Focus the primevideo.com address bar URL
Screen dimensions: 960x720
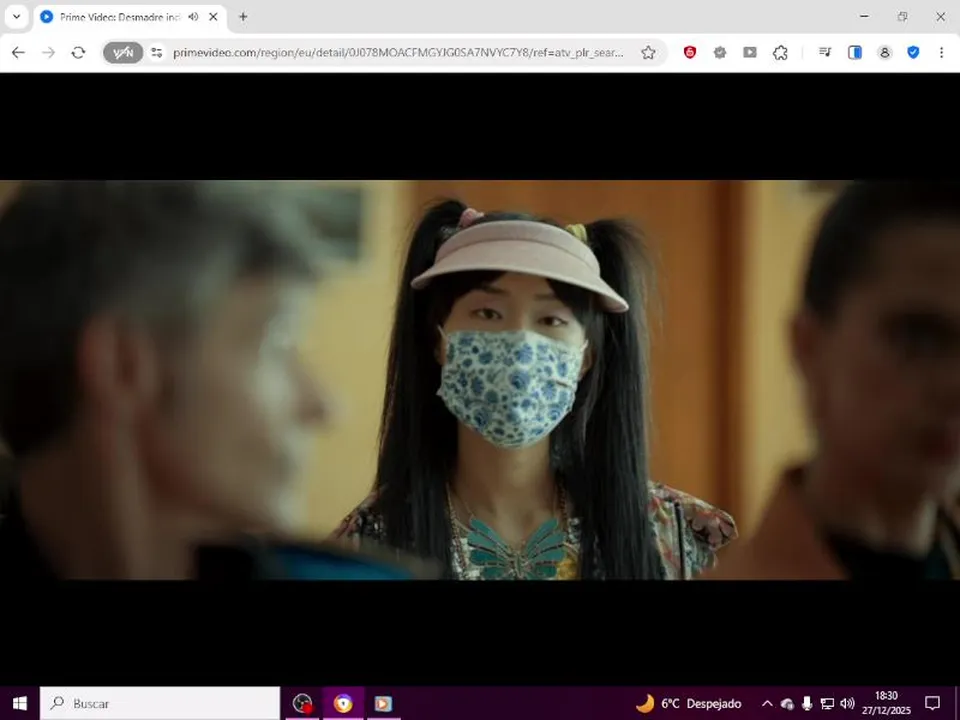(x=398, y=53)
